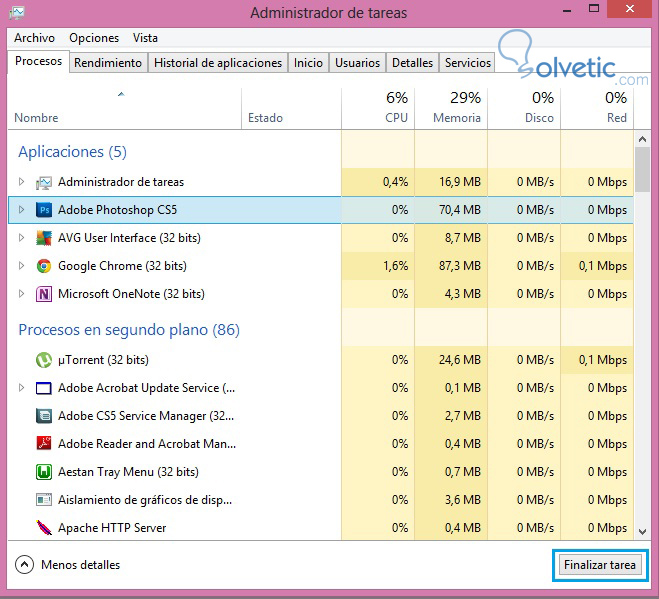
Task: Click the AVG User Interface icon
Action: [44, 238]
